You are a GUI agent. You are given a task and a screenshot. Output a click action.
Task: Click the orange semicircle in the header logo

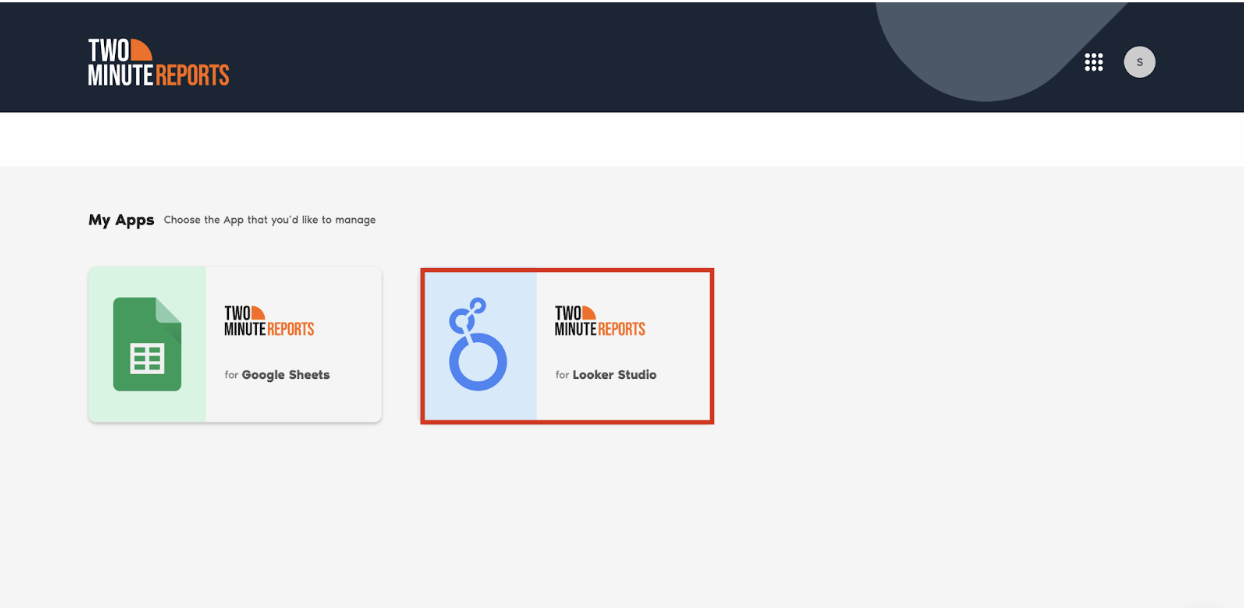pyautogui.click(x=141, y=50)
